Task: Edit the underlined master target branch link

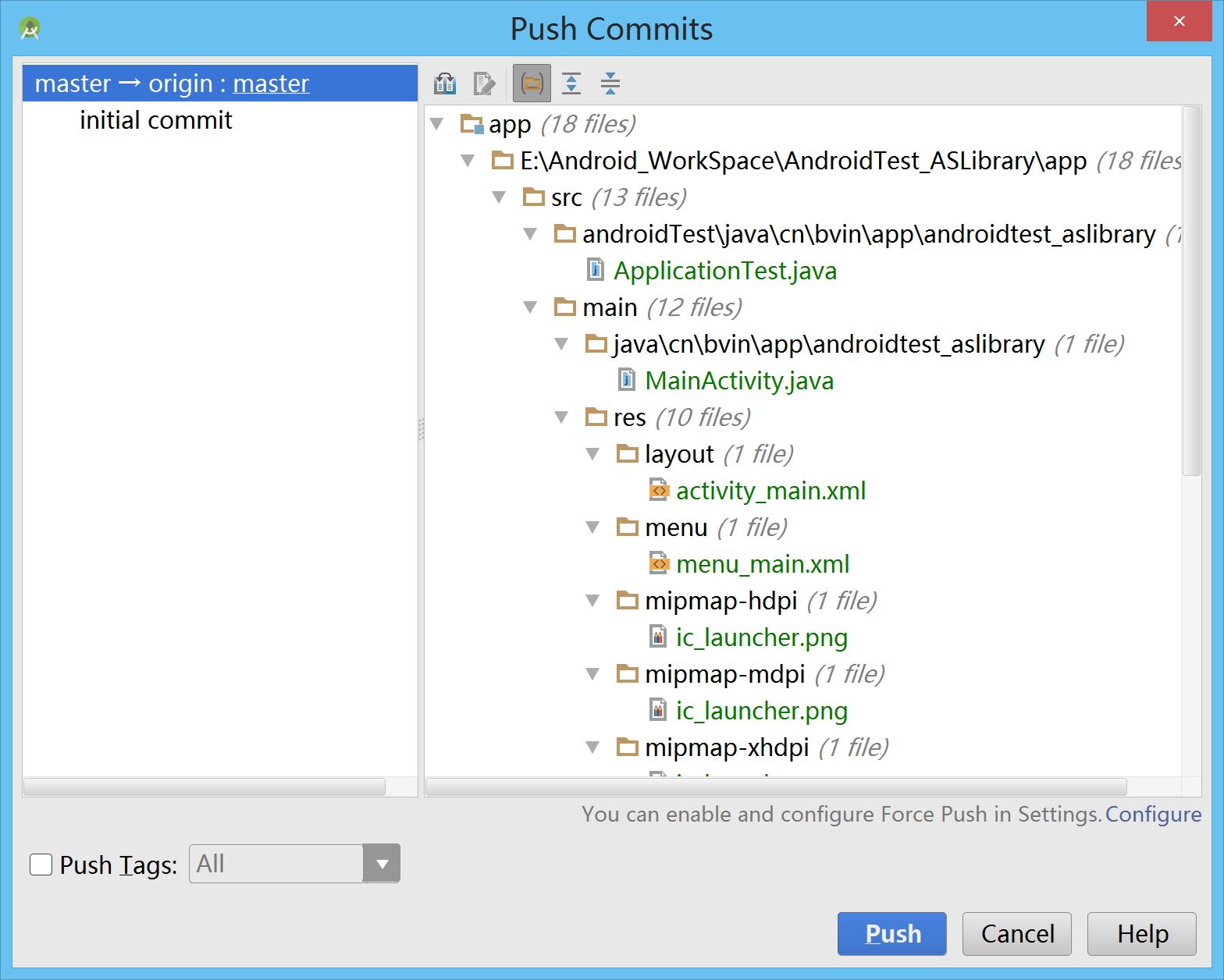Action: click(x=271, y=83)
